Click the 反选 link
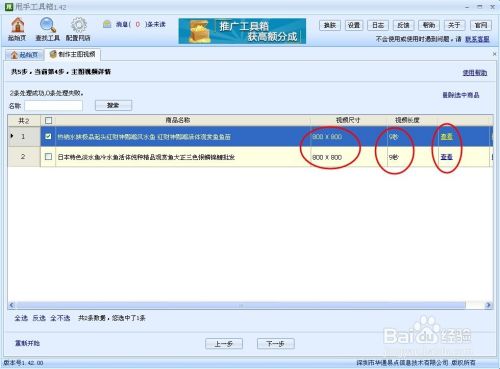 click(x=39, y=318)
